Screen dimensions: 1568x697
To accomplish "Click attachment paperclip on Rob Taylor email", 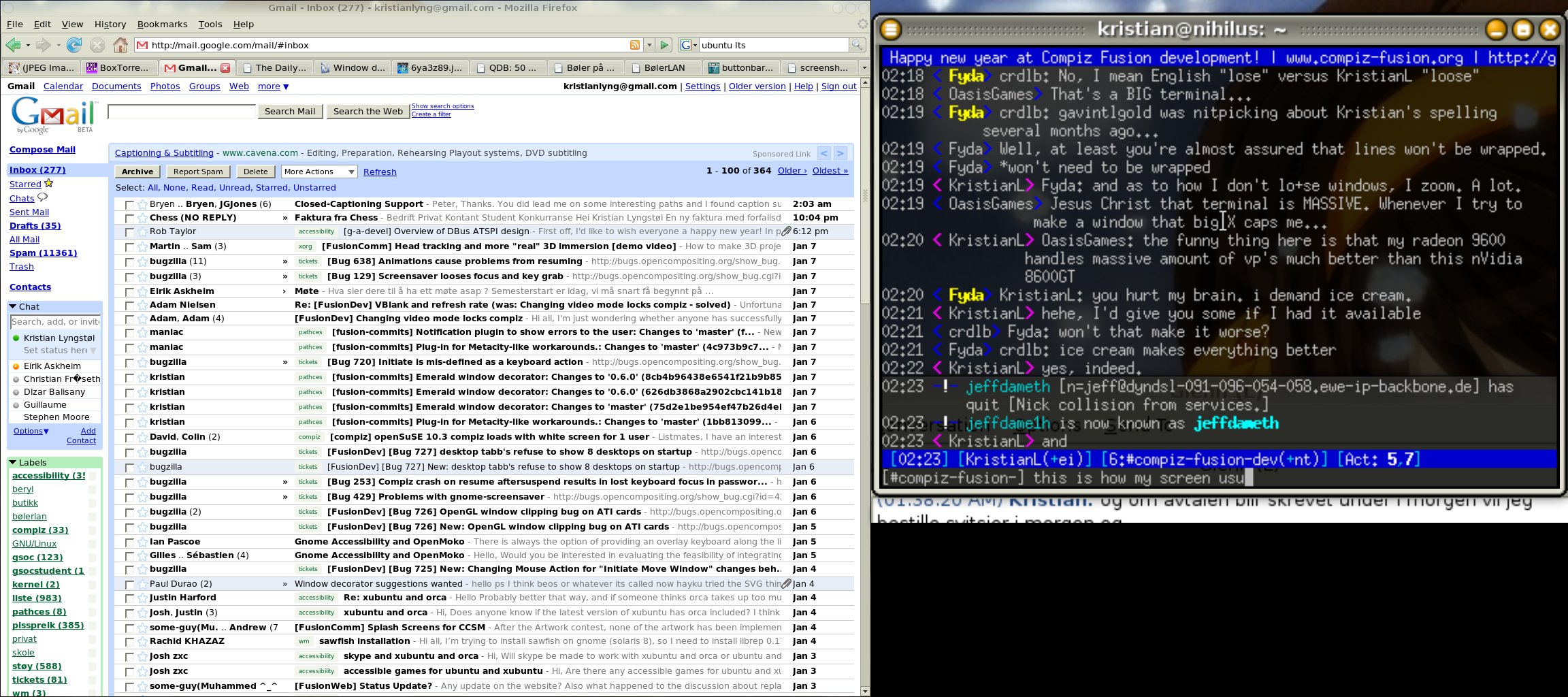I will point(786,231).
